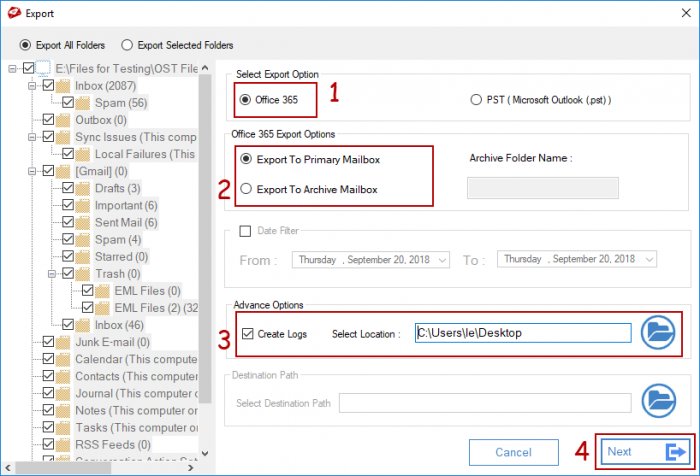
Task: Select the Journal folder in tree
Action: pyautogui.click(x=136, y=393)
